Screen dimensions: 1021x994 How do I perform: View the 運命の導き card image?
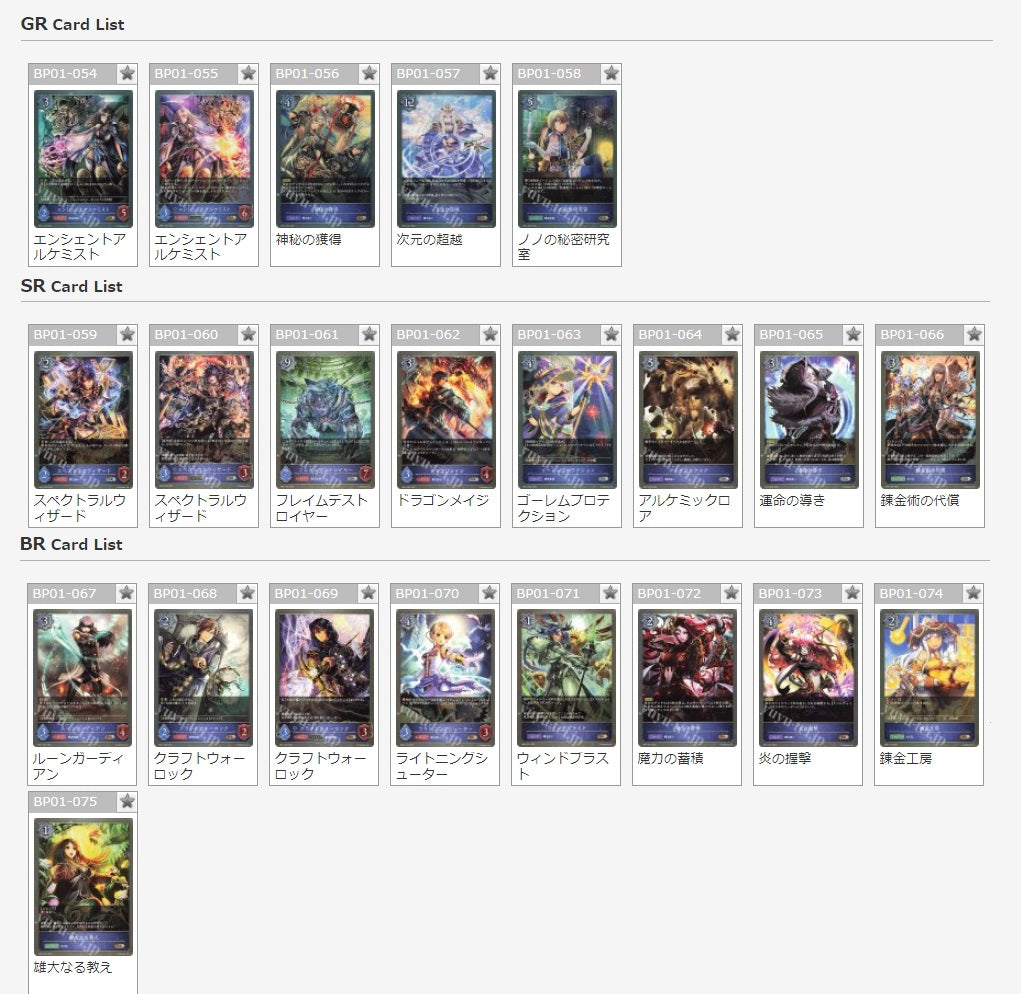point(809,420)
